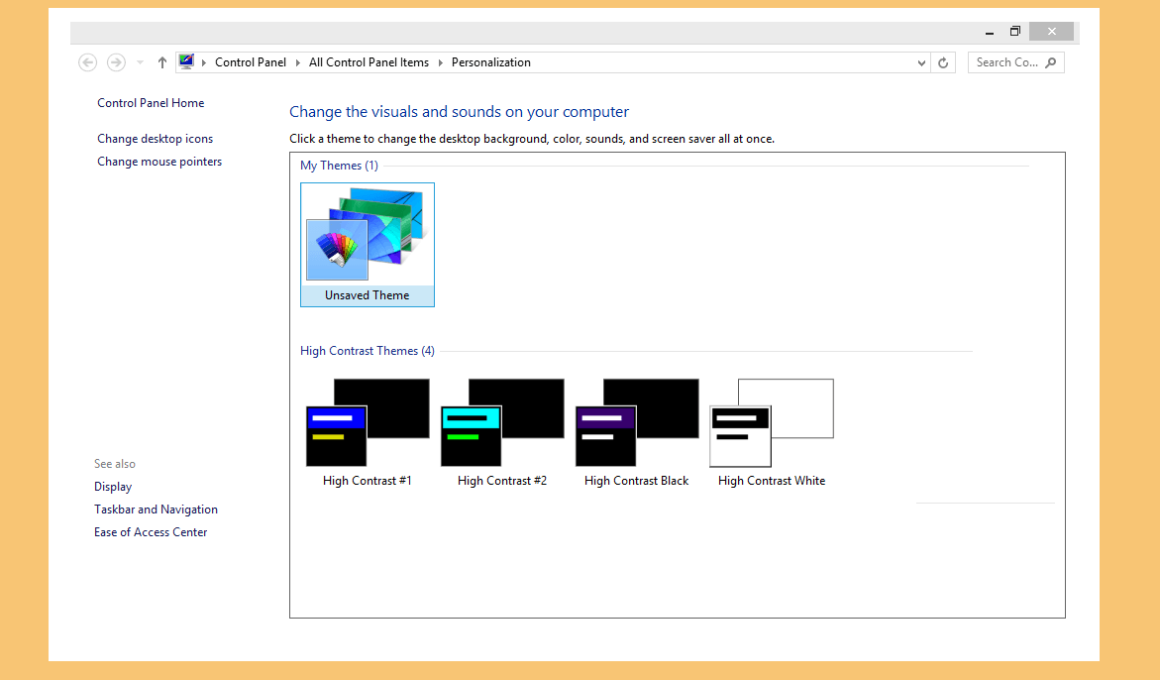Screen dimensions: 1160x680
Task: Click the search magnifier icon
Action: pyautogui.click(x=1051, y=63)
